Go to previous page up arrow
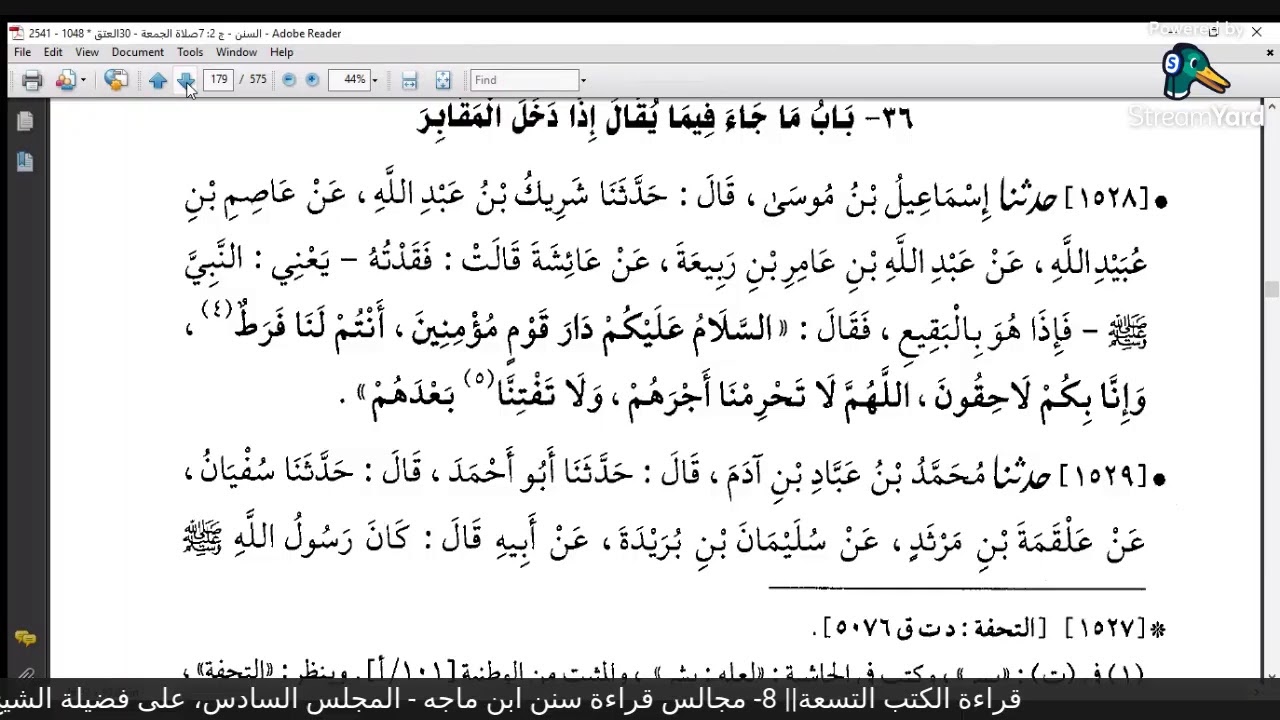This screenshot has width=1280, height=720. [158, 80]
